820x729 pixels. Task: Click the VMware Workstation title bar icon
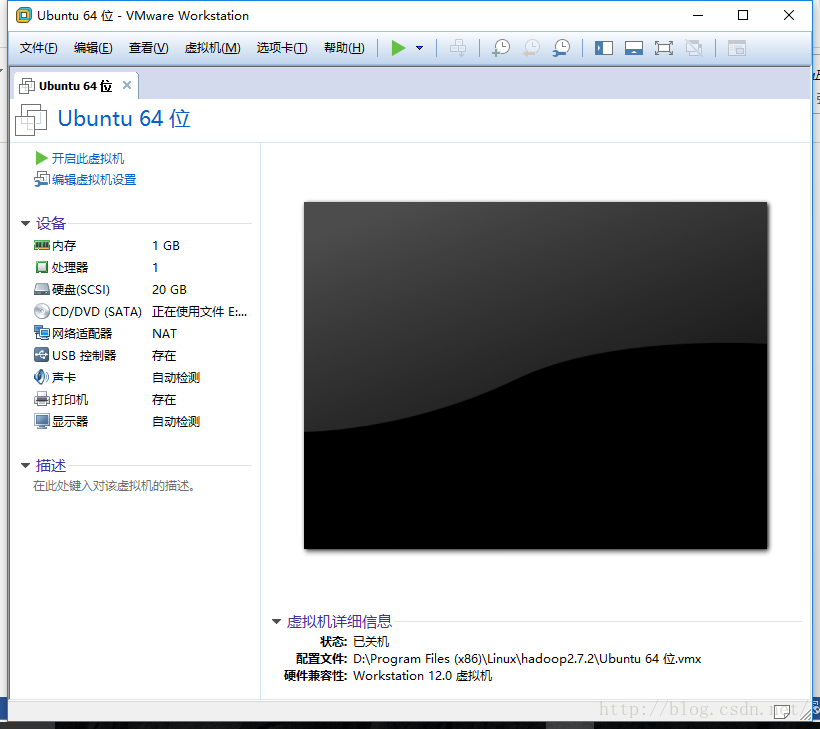click(24, 16)
